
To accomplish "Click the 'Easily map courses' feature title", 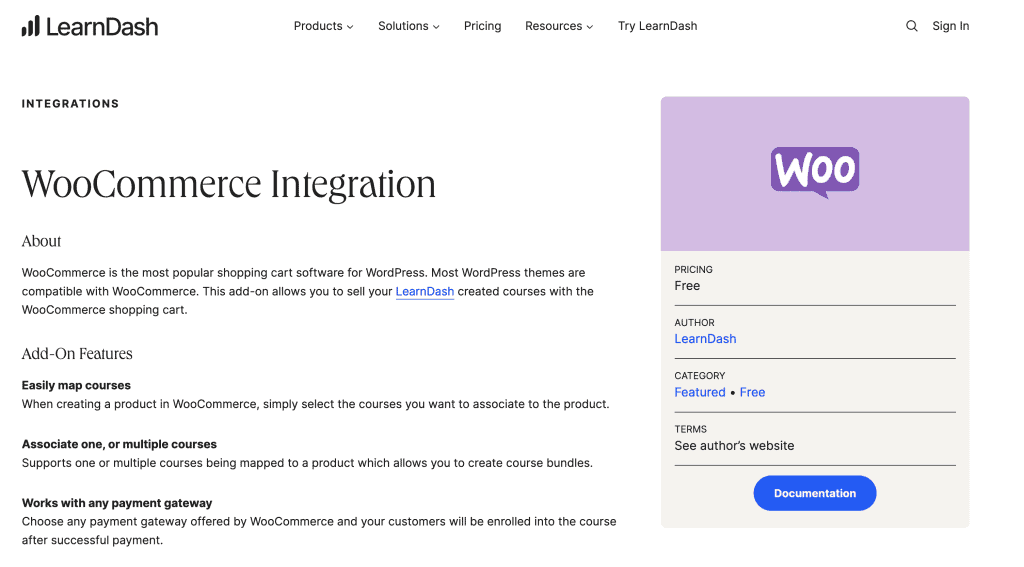I will click(76, 385).
